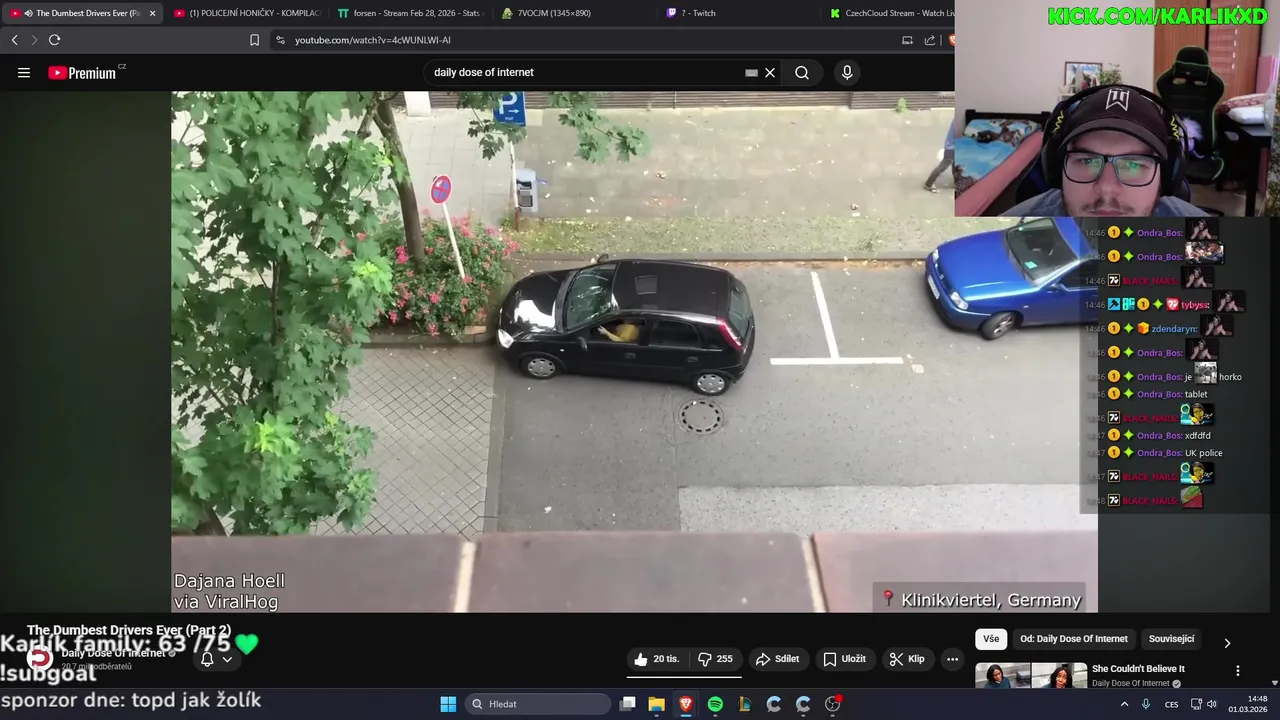Open network status icon in tray
This screenshot has height=720, width=1280.
pyautogui.click(x=1196, y=704)
